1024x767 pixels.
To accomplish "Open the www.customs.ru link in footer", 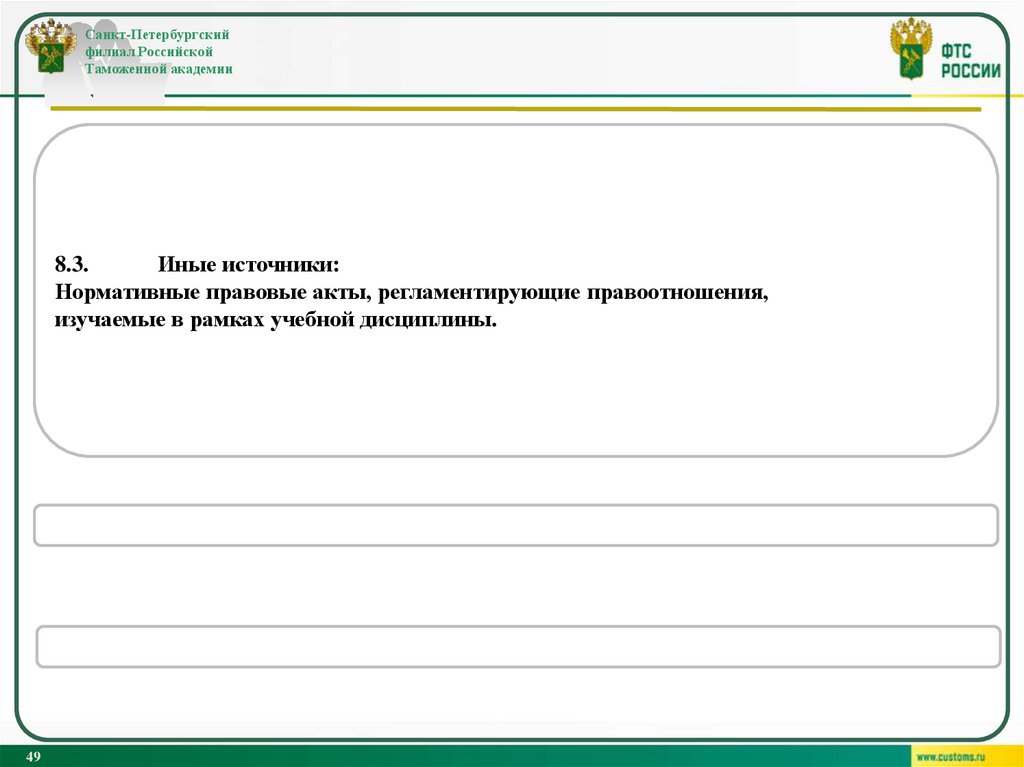I will point(950,757).
